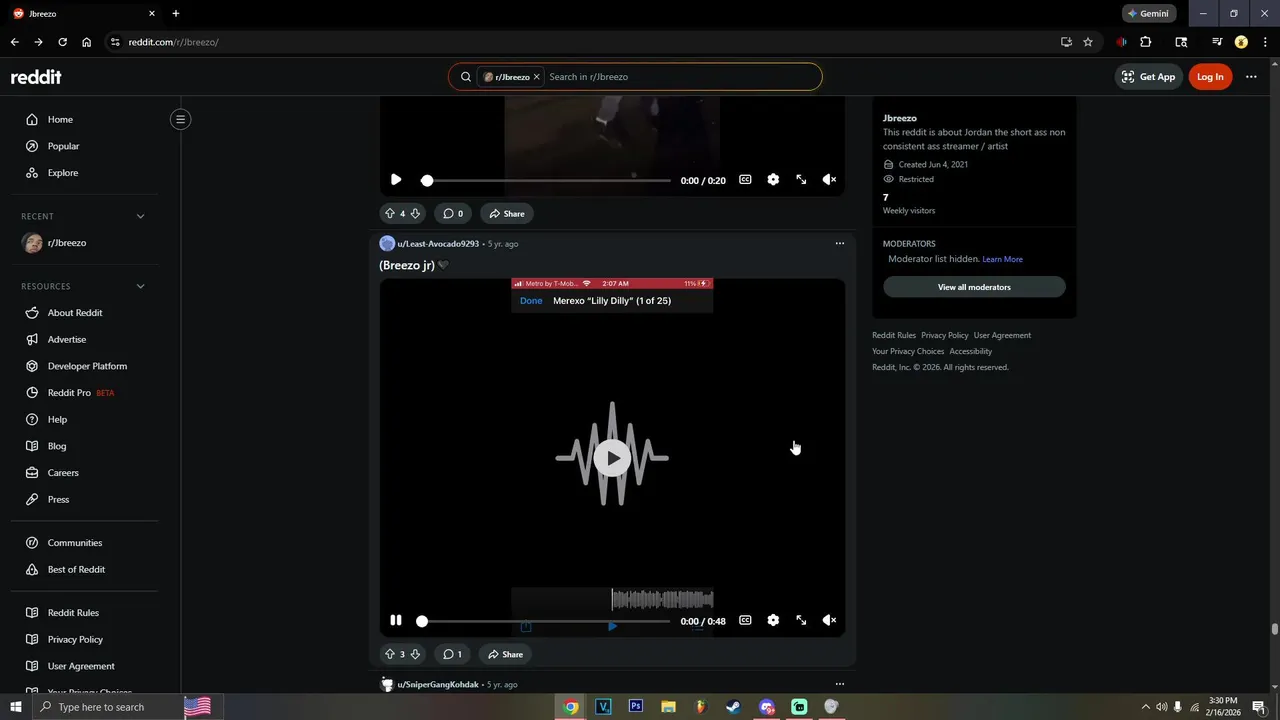Upvote the post with 4 votes
Viewport: 1280px width, 720px height.
390,214
